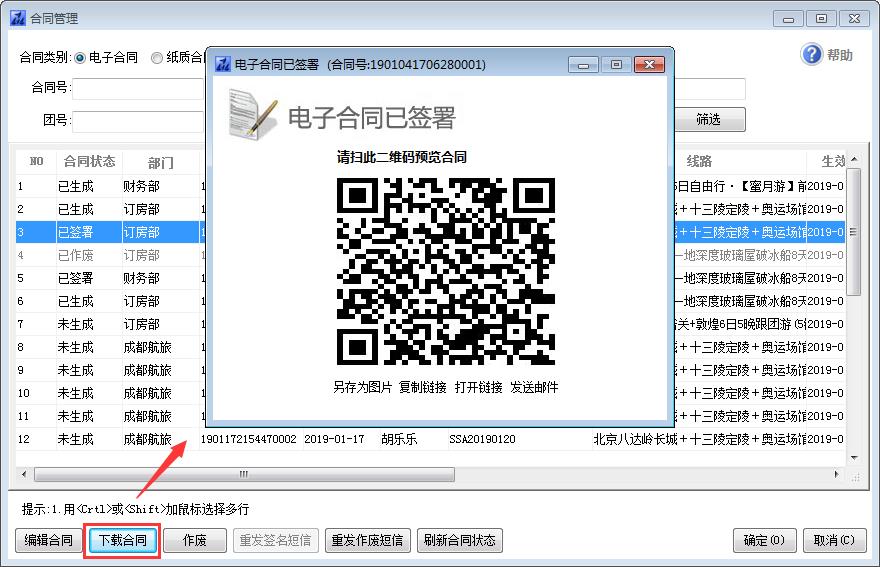Click 复制链接 link in dialog
Screen dimensions: 880x567
point(423,387)
